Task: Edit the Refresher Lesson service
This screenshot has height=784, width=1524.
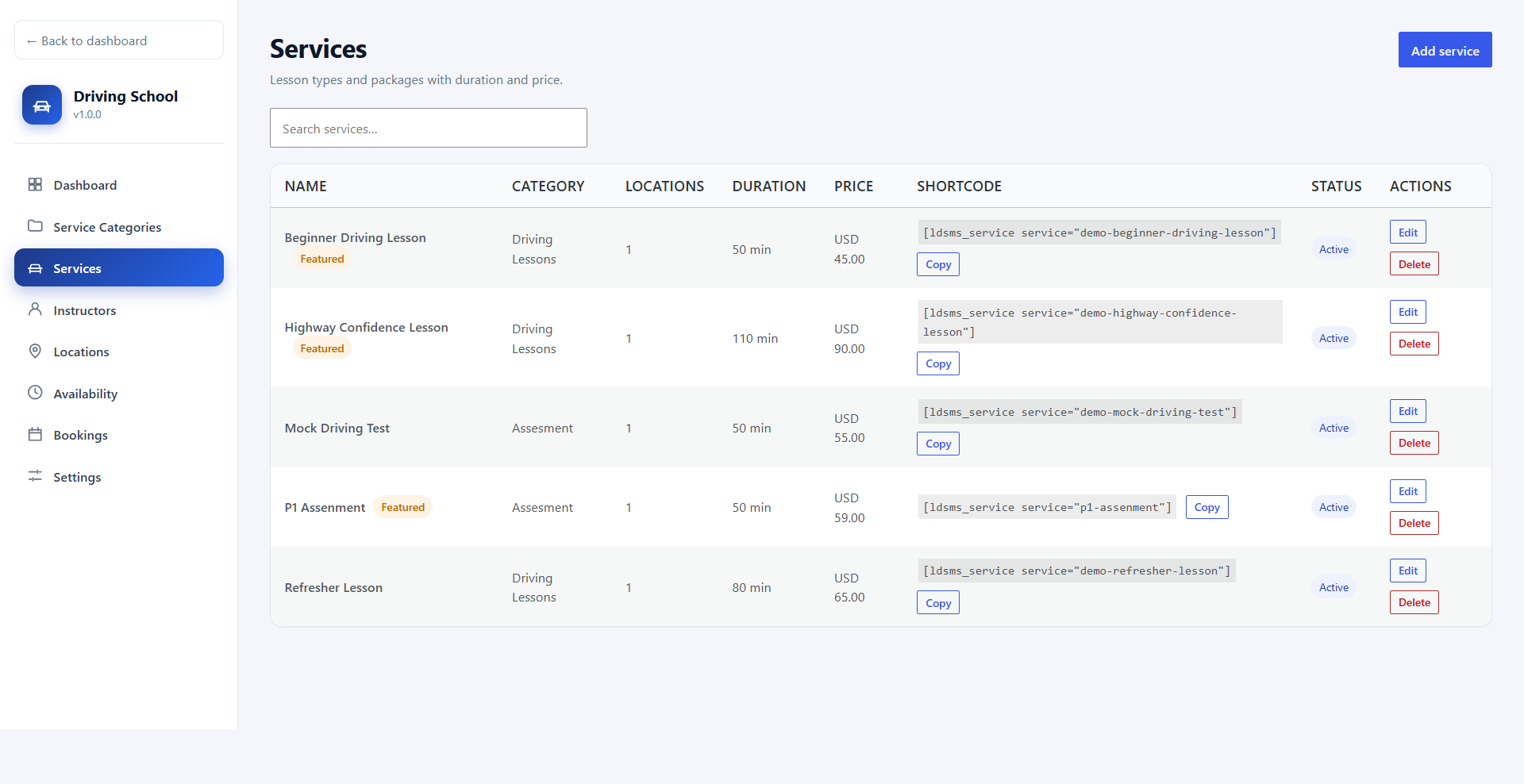Action: [1408, 571]
